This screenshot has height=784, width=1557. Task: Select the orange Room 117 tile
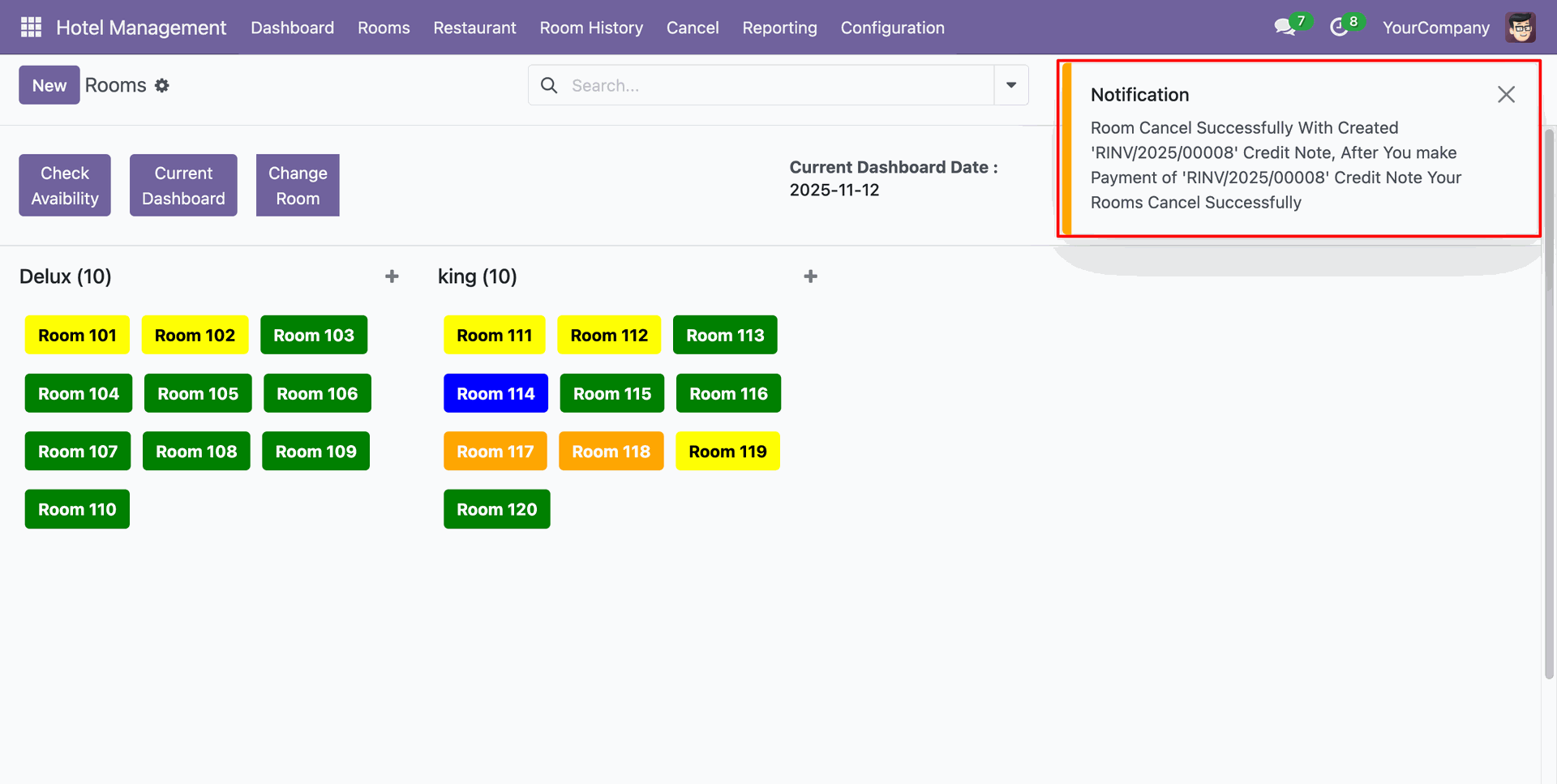pyautogui.click(x=495, y=452)
